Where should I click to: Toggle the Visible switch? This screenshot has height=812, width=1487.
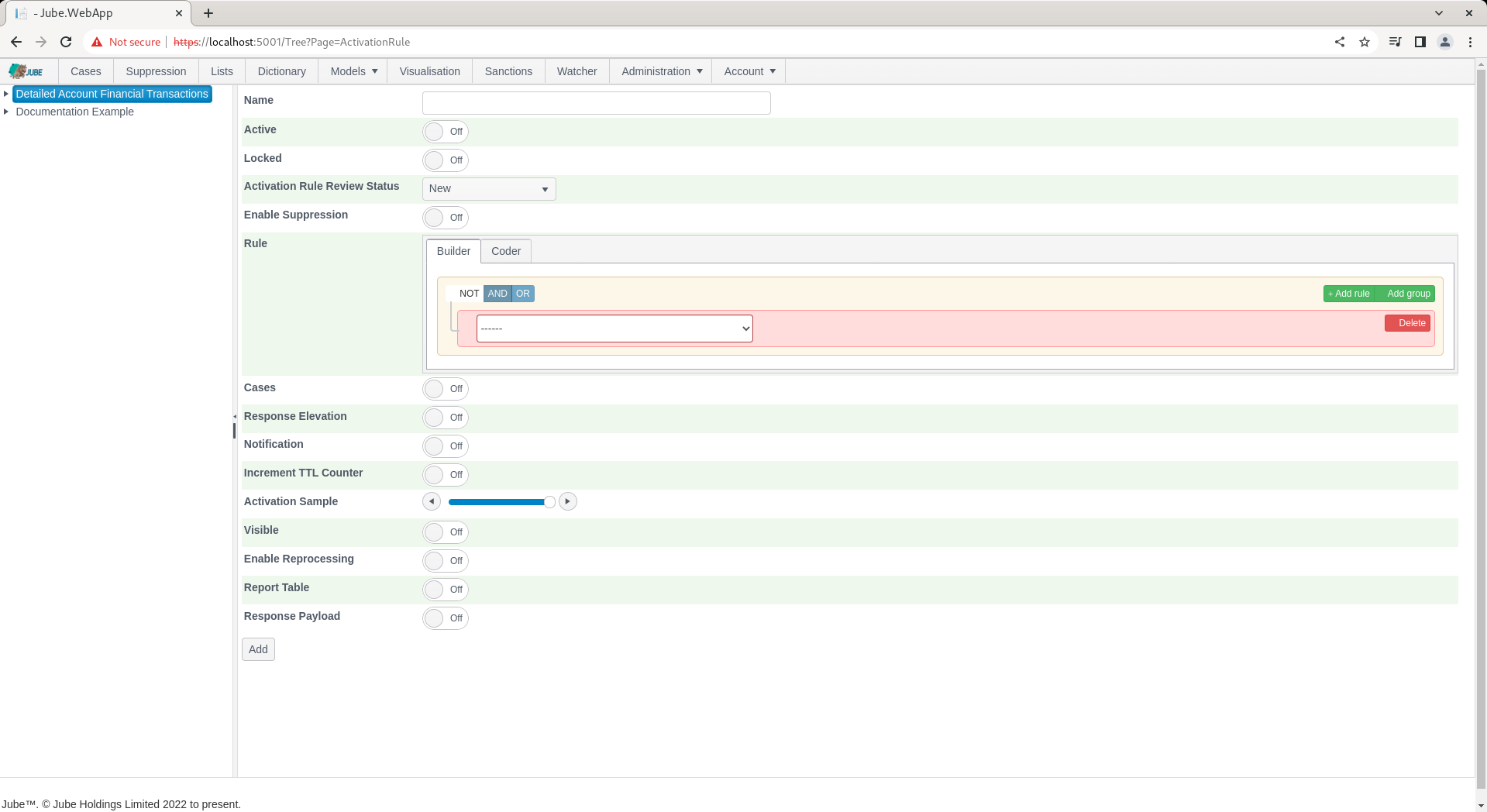click(446, 532)
